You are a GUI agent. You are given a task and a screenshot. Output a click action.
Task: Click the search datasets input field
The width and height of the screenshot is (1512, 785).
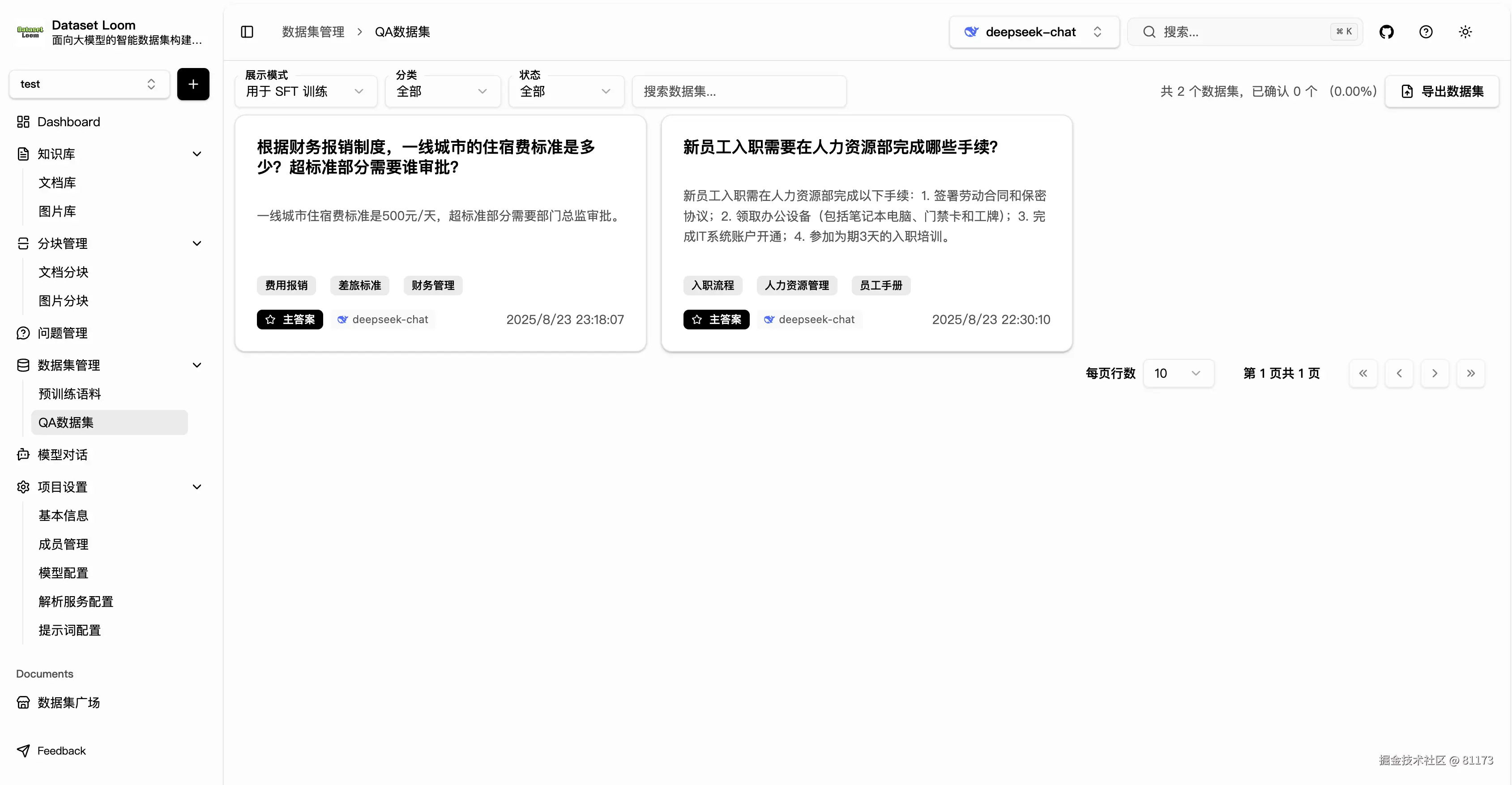[739, 91]
